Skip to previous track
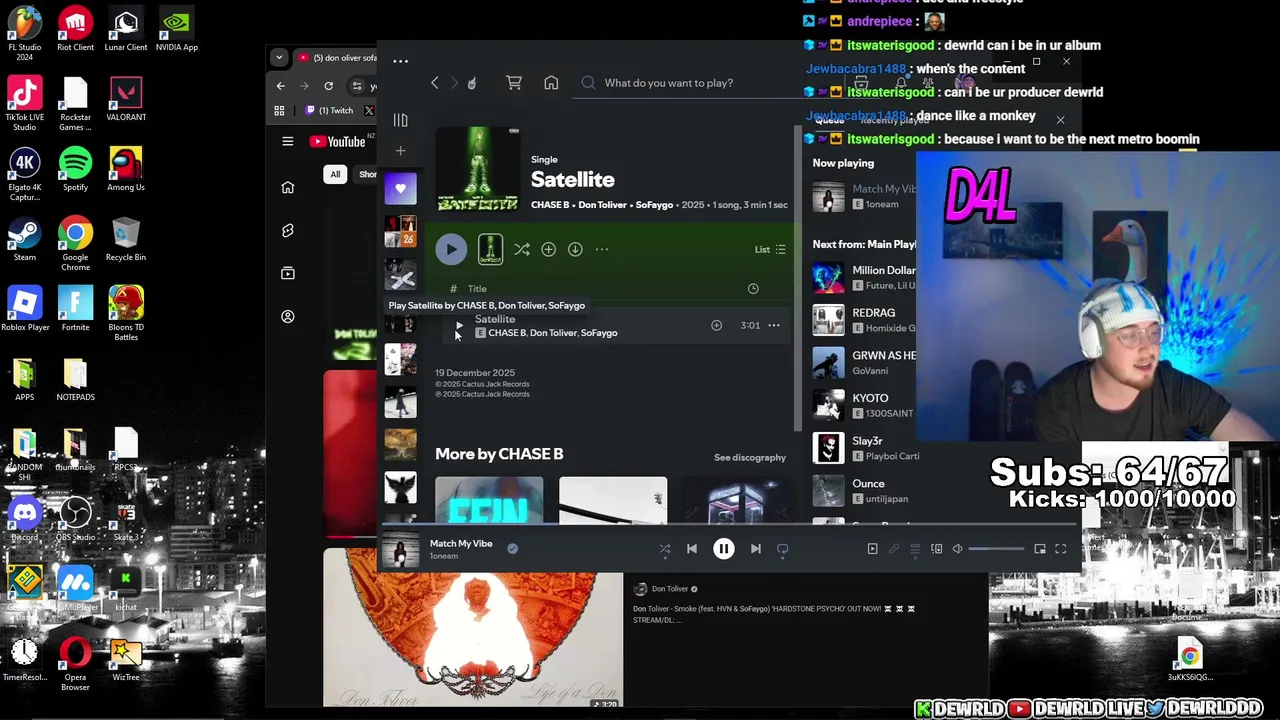Image resolution: width=1280 pixels, height=720 pixels. (x=691, y=549)
